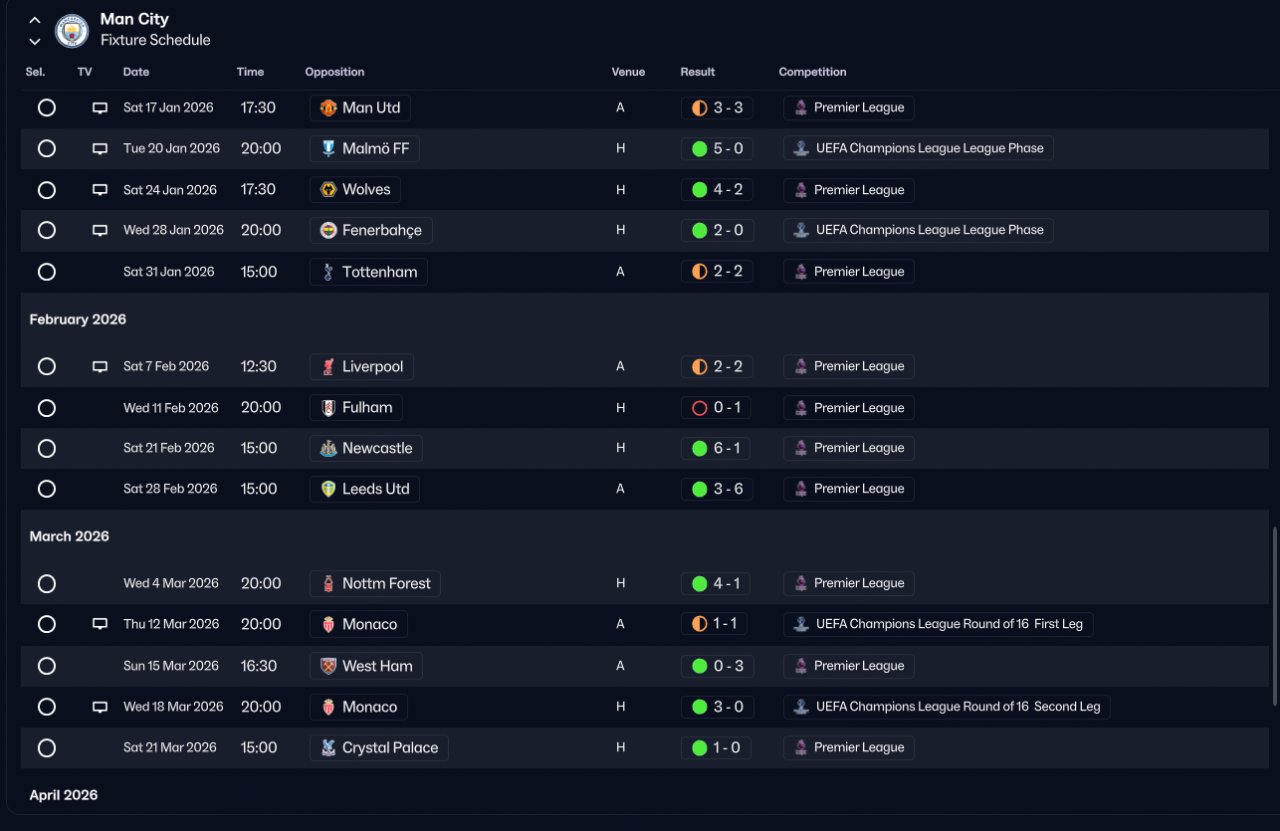Click the Result column header

tap(697, 72)
